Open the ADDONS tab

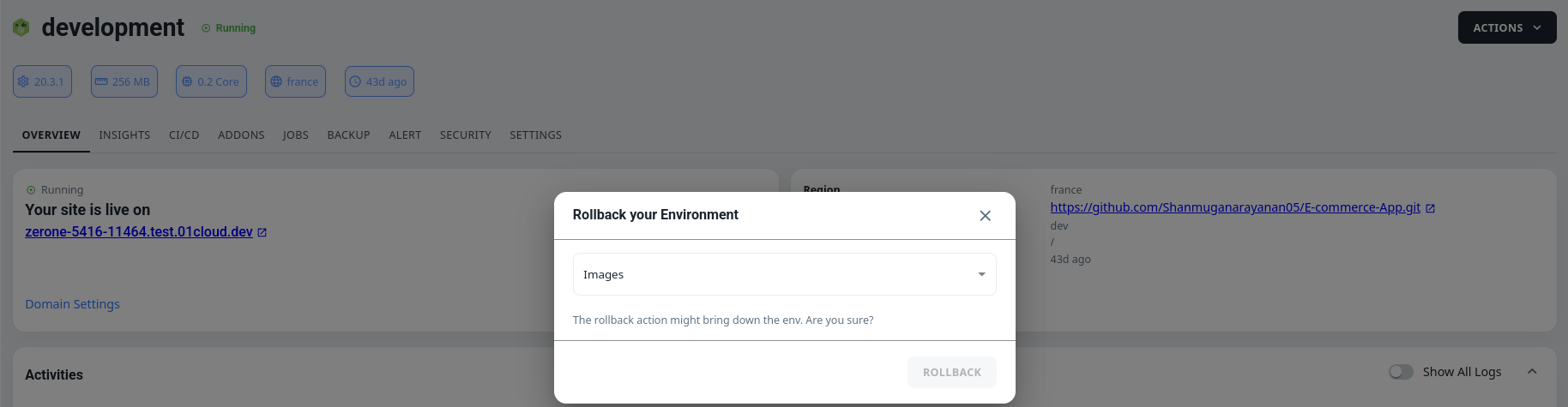(241, 135)
